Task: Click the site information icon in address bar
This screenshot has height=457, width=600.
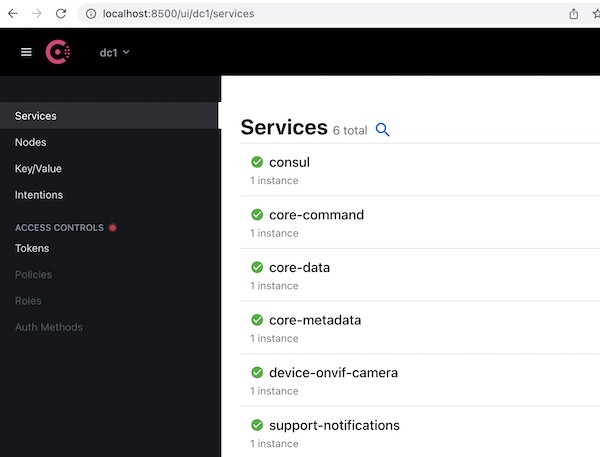Action: click(91, 14)
